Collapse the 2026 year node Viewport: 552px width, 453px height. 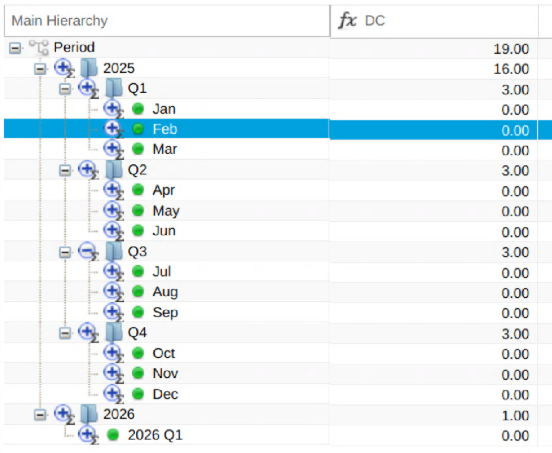coord(40,415)
